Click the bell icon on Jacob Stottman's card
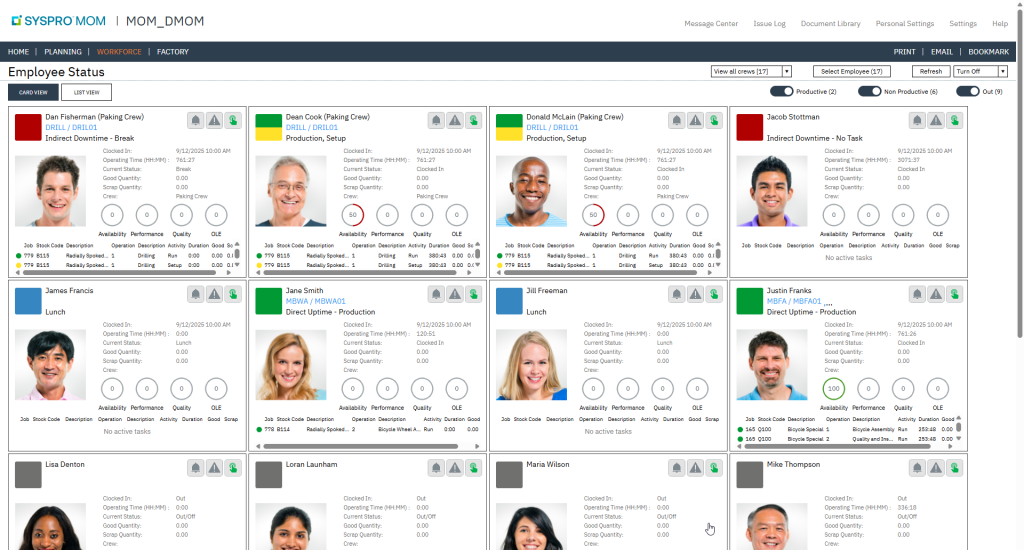Image resolution: width=1024 pixels, height=550 pixels. click(917, 120)
